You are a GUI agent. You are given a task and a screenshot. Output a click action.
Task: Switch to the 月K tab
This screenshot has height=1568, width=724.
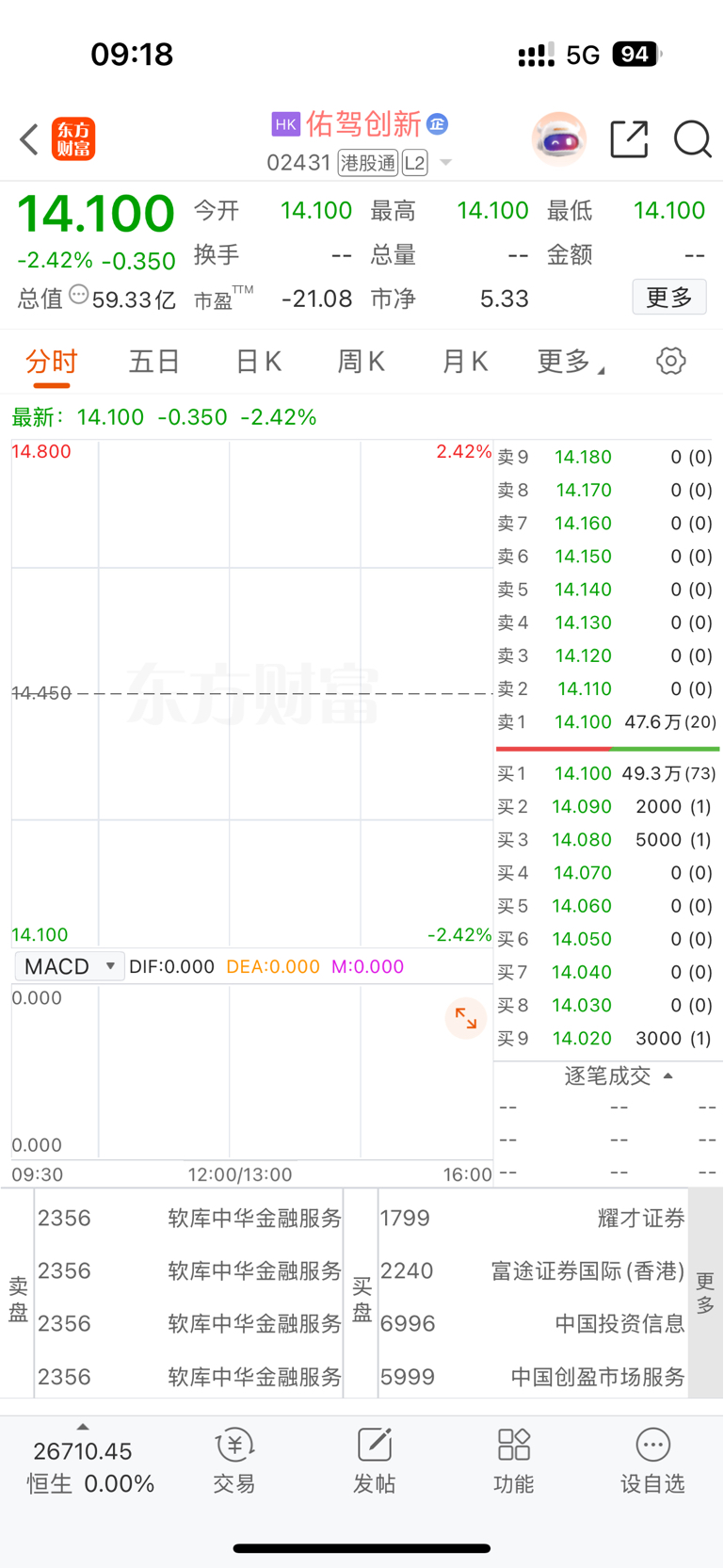465,361
